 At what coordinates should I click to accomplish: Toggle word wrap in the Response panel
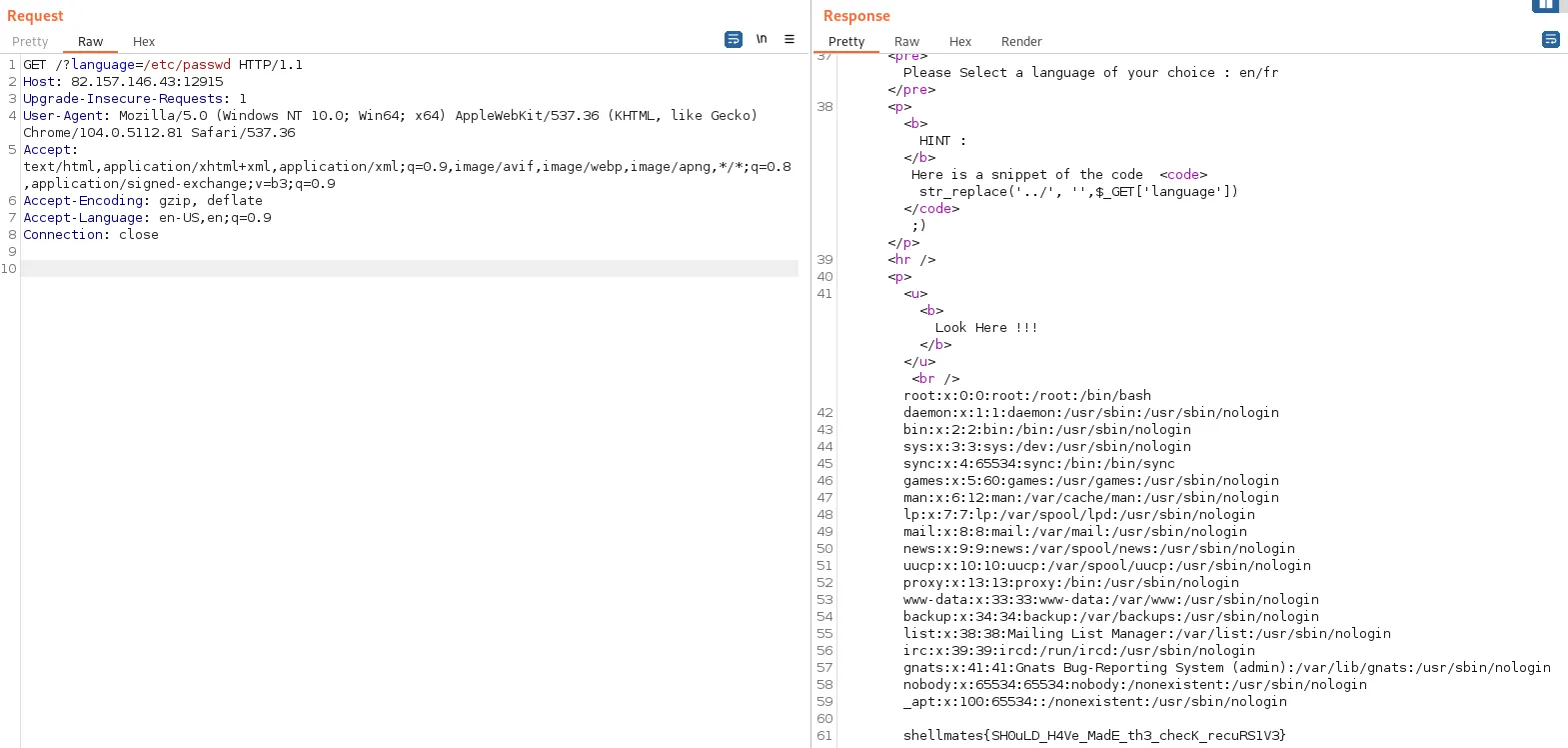point(1551,40)
